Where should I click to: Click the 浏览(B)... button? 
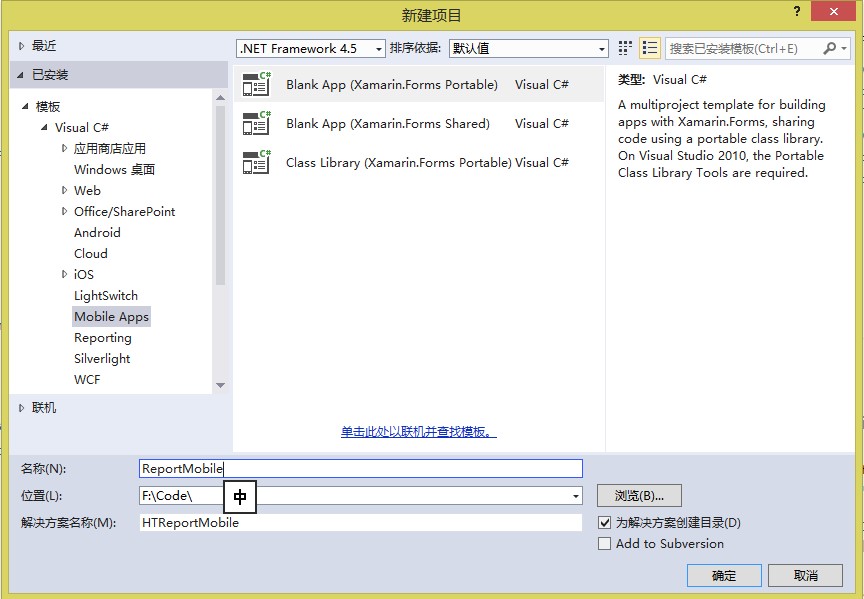tap(639, 496)
